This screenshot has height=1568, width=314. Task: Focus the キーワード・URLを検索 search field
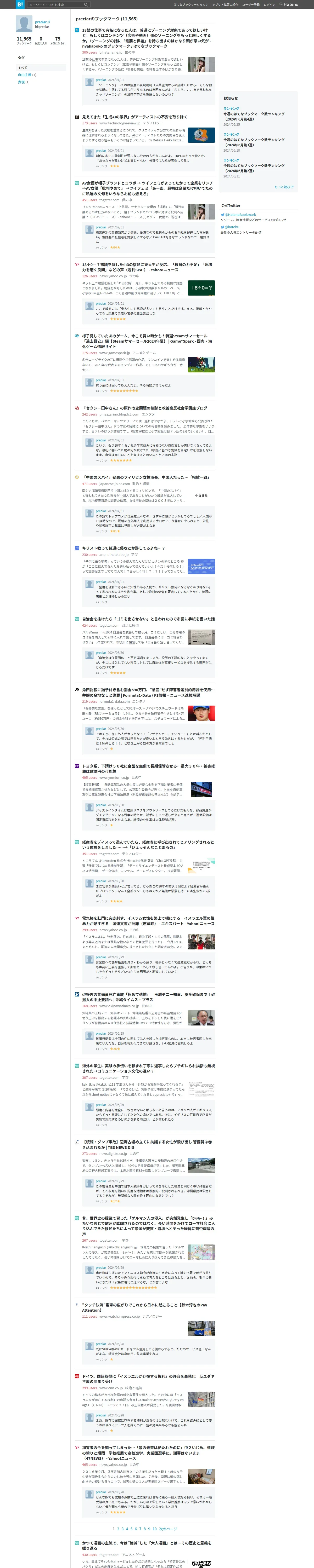pyautogui.click(x=55, y=4)
